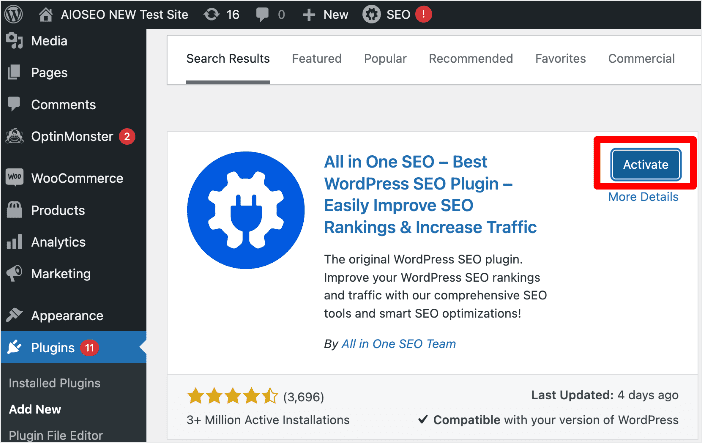This screenshot has width=702, height=443.
Task: Click the updates count 16
Action: tap(233, 15)
